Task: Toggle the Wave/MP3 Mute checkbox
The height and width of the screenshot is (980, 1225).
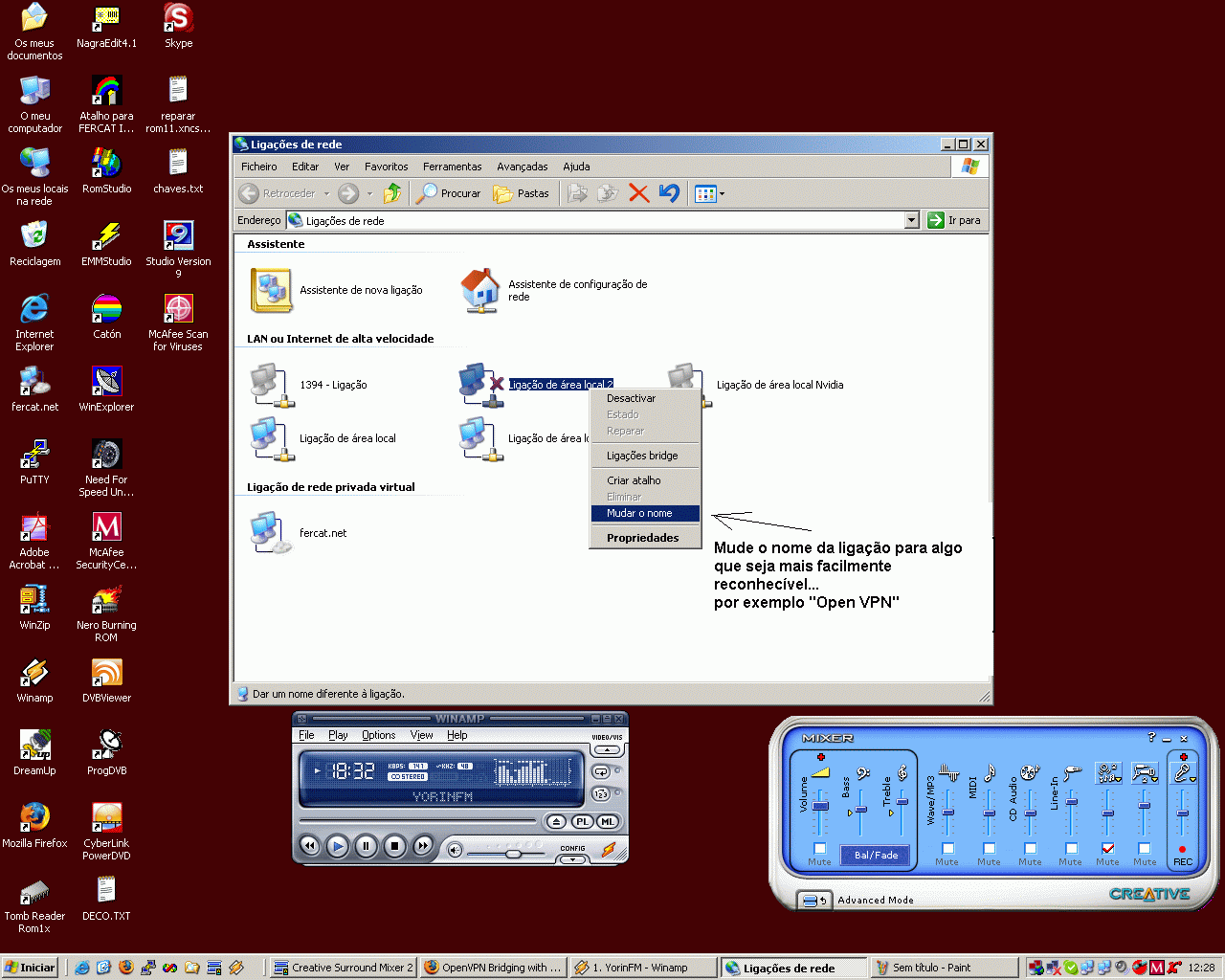Action: 947,848
